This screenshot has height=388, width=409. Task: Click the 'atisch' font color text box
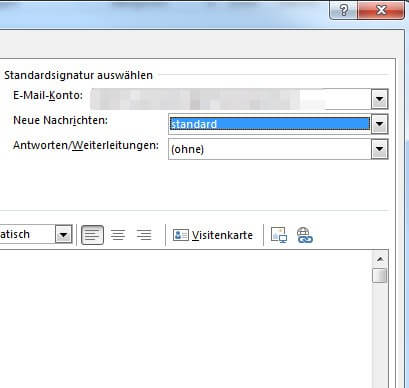(x=27, y=234)
